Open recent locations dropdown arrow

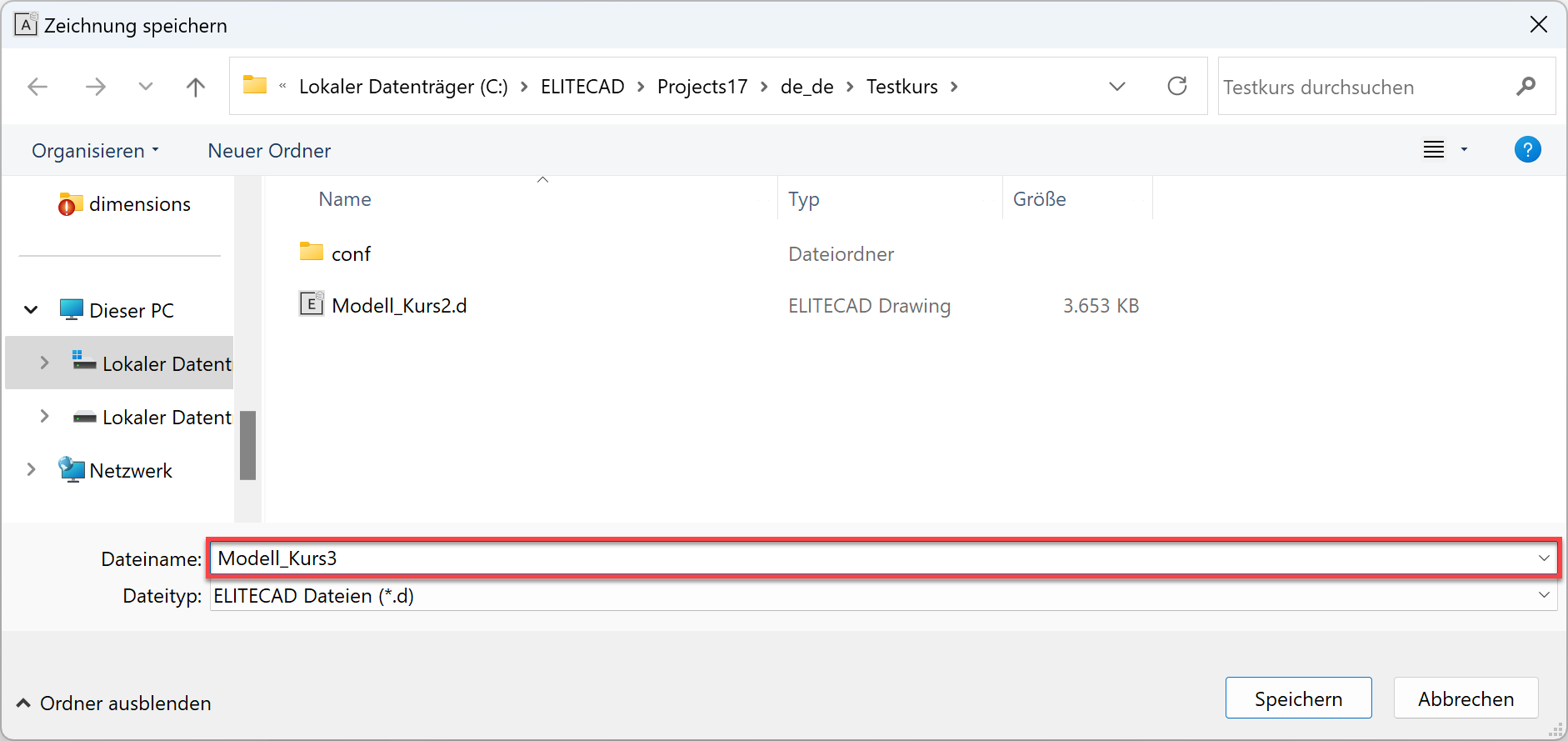click(x=146, y=87)
